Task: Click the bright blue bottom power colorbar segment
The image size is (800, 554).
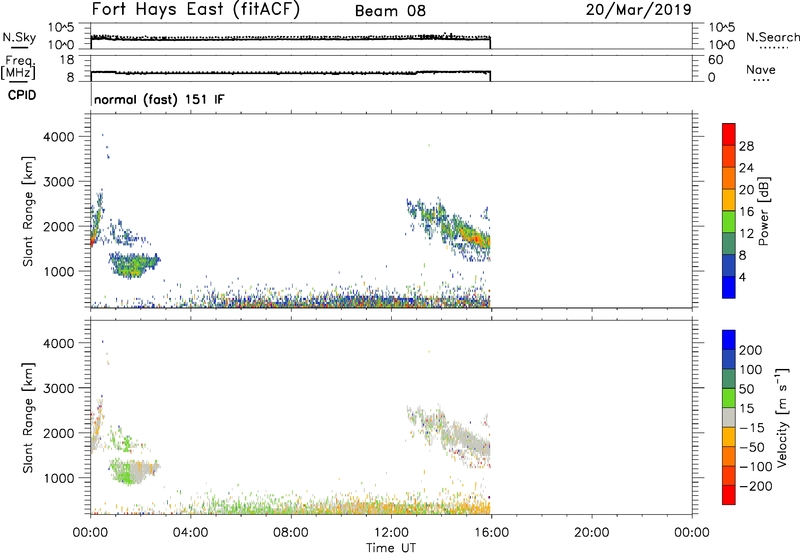Action: 729,287
